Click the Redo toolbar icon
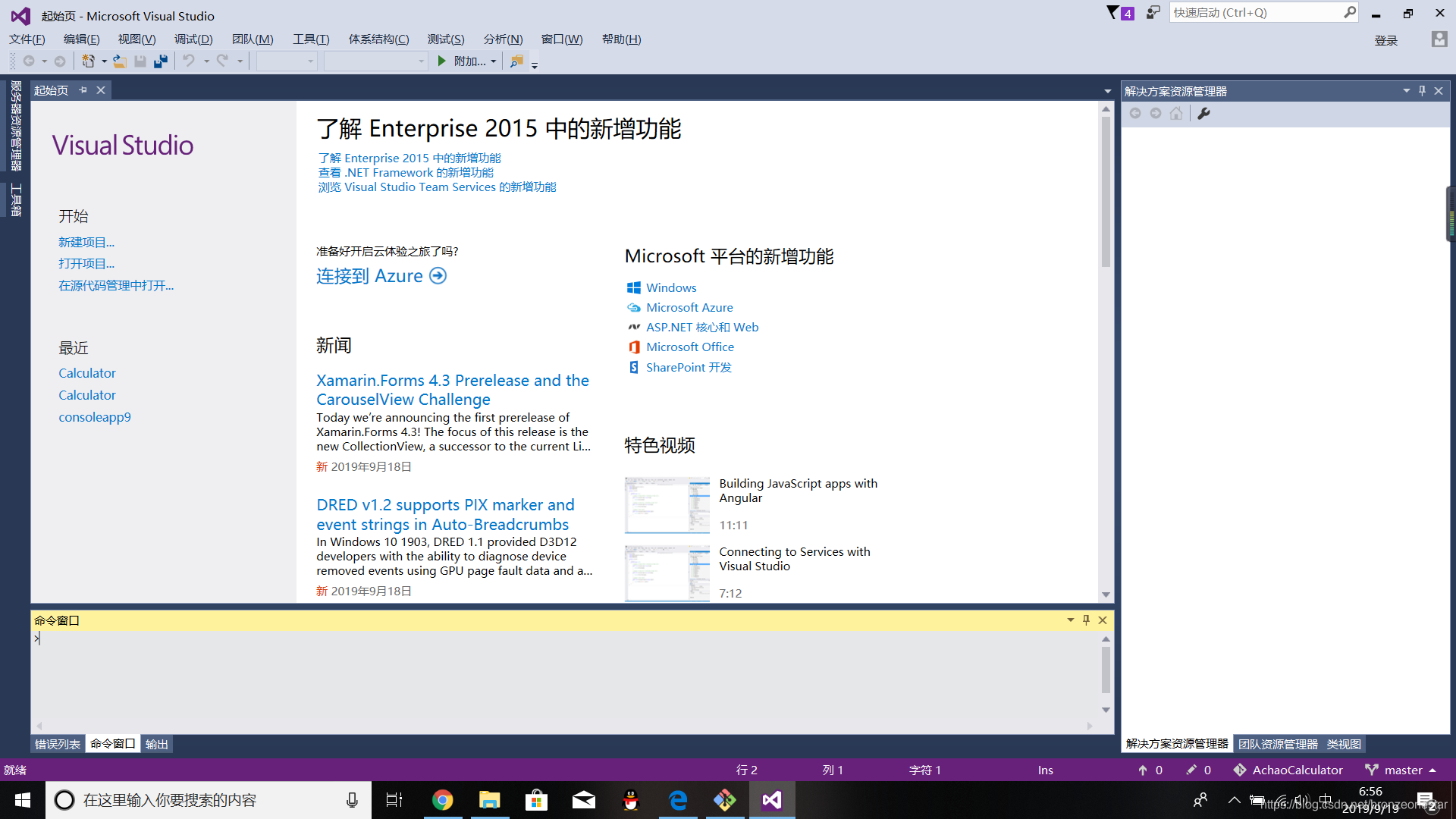1456x819 pixels. point(219,62)
